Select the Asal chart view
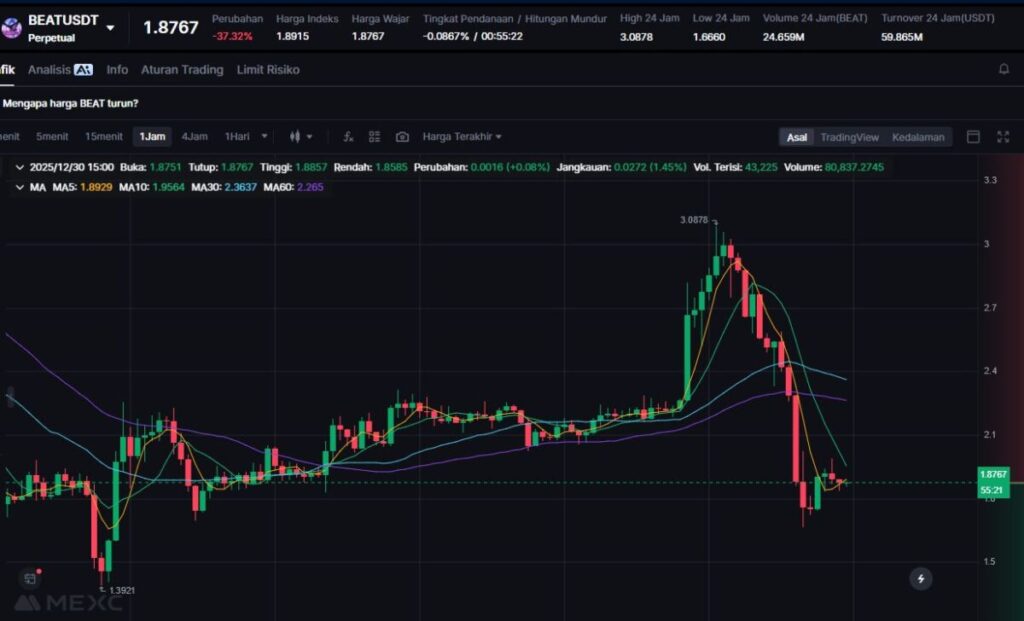The width and height of the screenshot is (1024, 621). pyautogui.click(x=797, y=137)
